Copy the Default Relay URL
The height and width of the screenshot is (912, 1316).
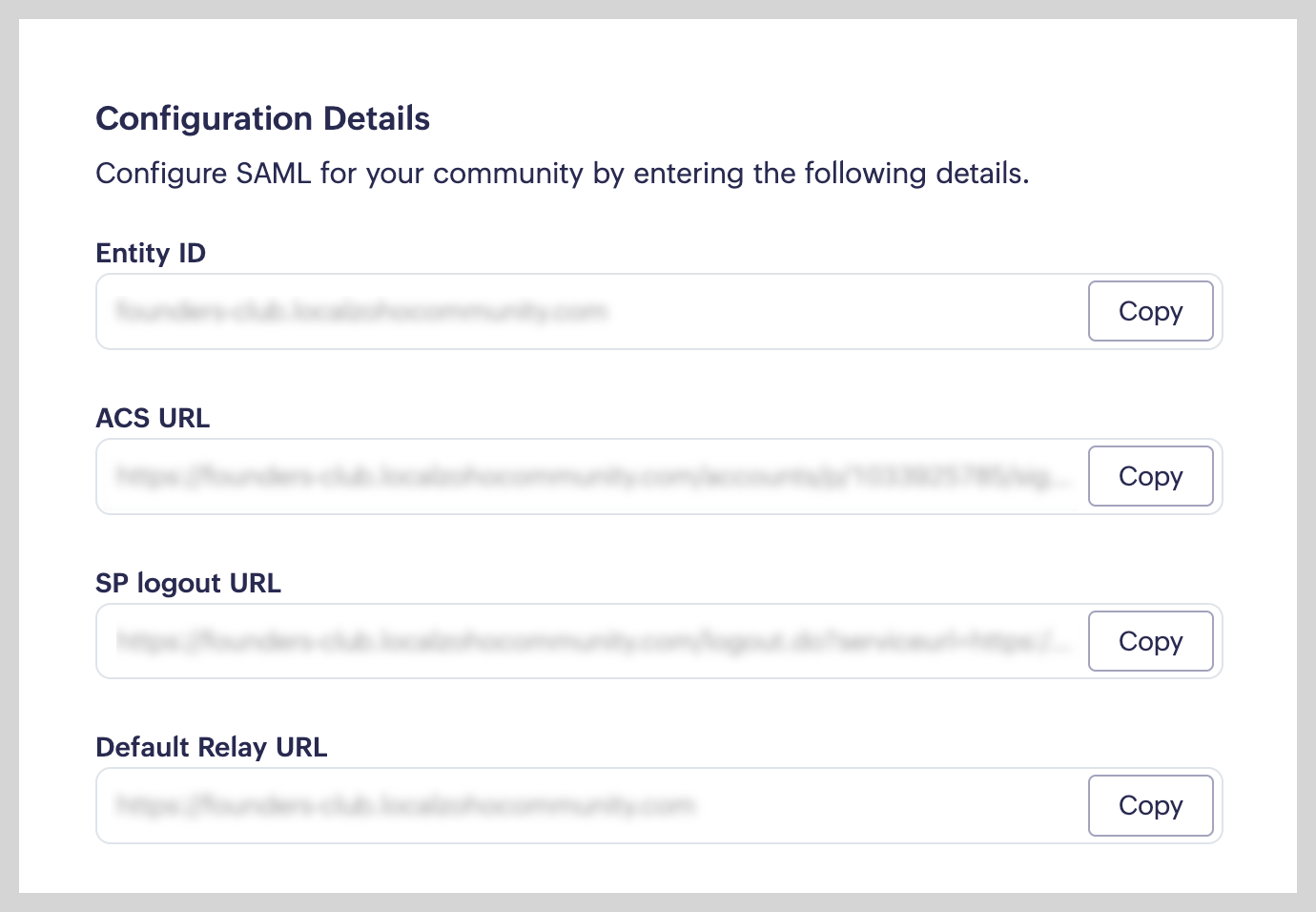(1150, 805)
